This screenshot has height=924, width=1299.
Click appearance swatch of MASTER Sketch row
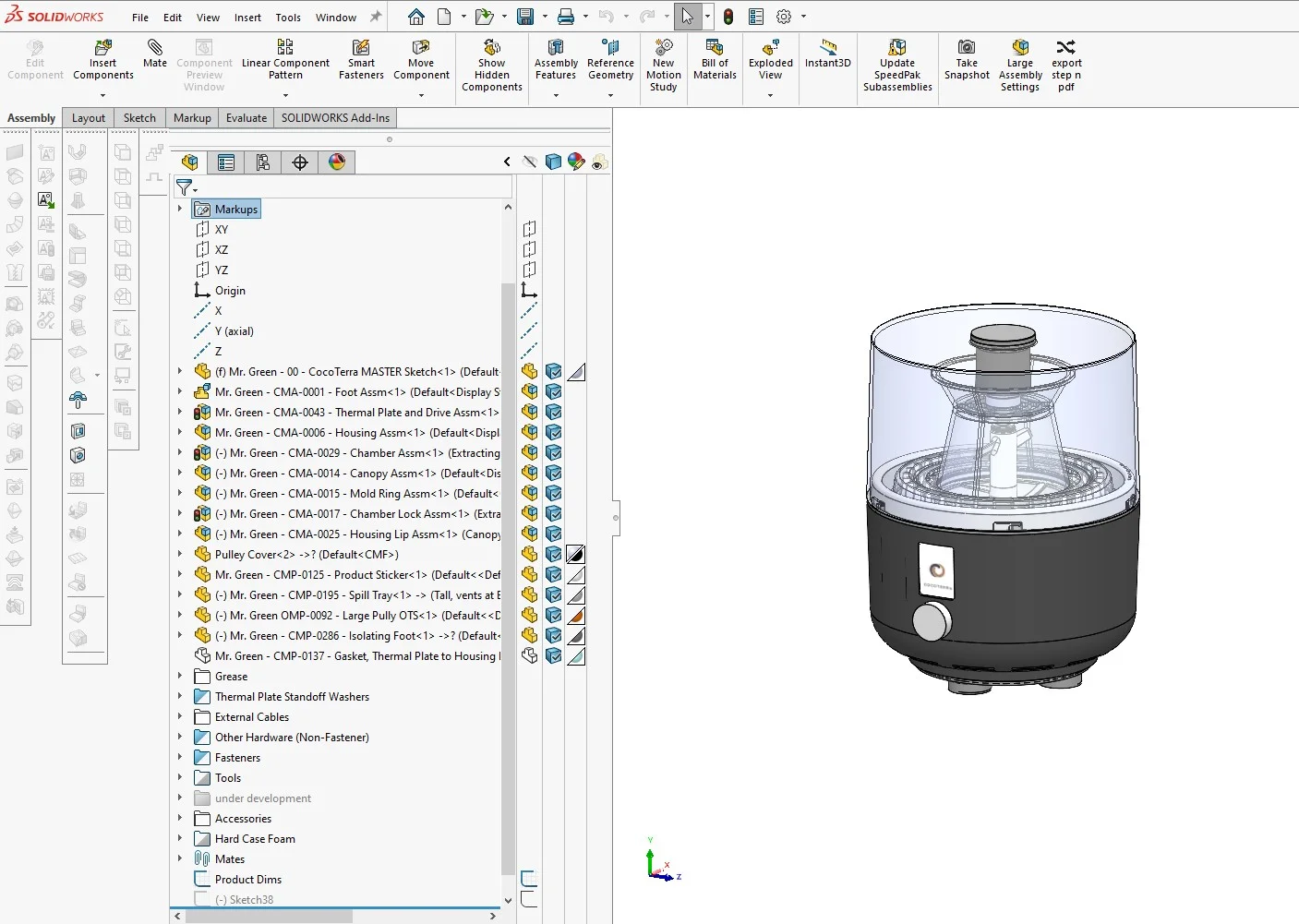point(576,372)
